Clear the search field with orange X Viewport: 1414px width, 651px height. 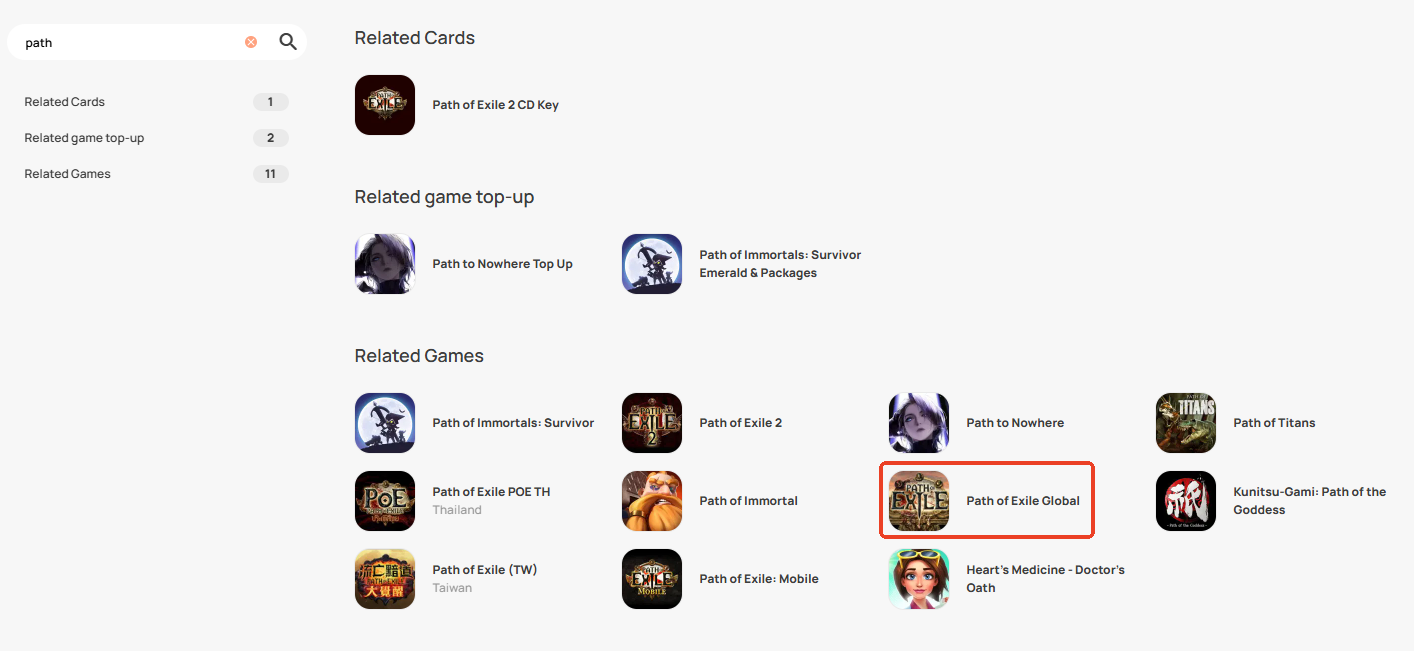click(x=251, y=42)
